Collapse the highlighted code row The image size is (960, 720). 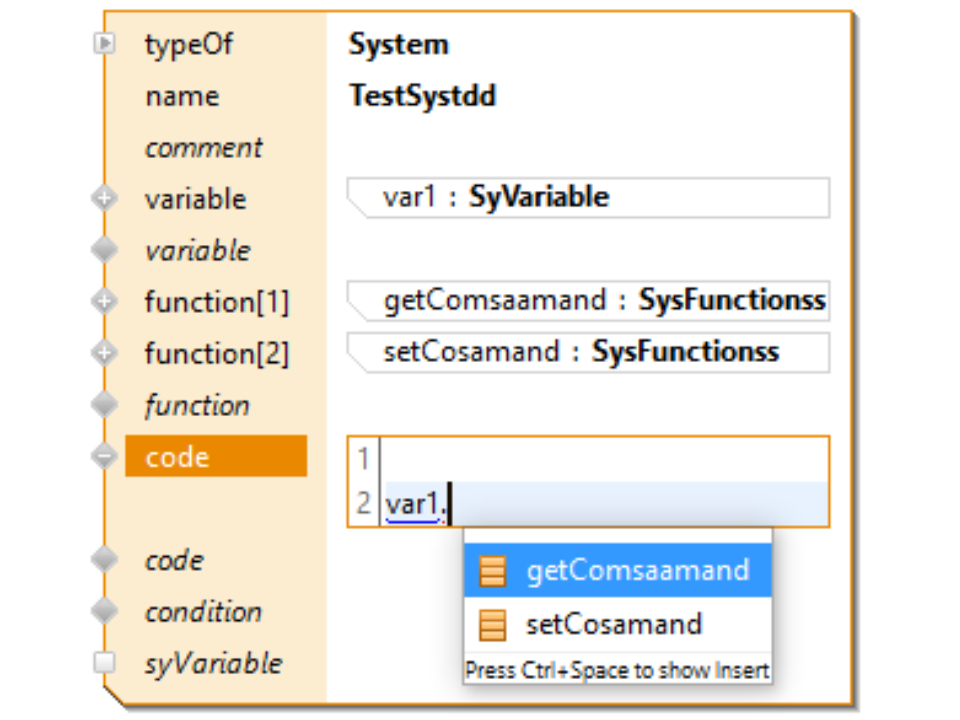[105, 457]
